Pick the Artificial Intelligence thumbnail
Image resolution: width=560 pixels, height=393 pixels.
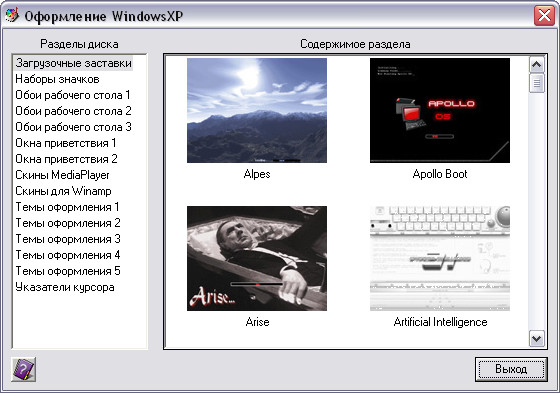point(440,258)
